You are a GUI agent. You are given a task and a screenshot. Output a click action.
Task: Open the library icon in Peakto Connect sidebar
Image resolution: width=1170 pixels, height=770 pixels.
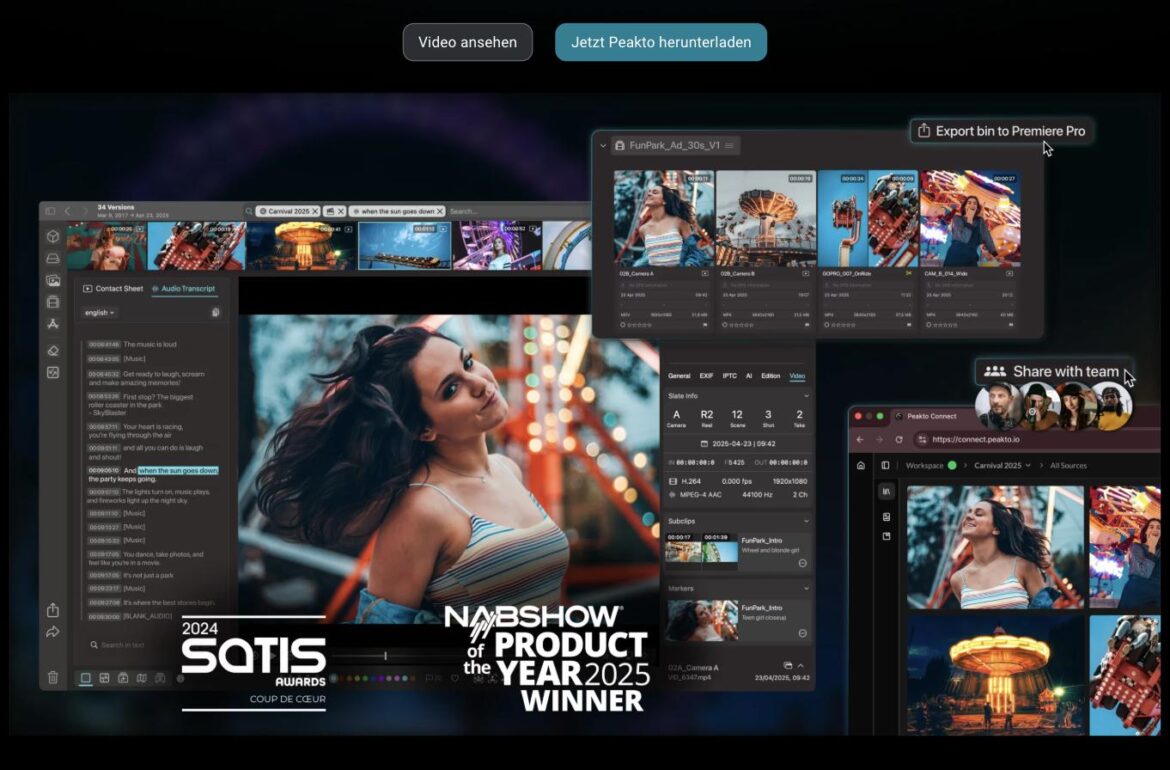(x=886, y=491)
